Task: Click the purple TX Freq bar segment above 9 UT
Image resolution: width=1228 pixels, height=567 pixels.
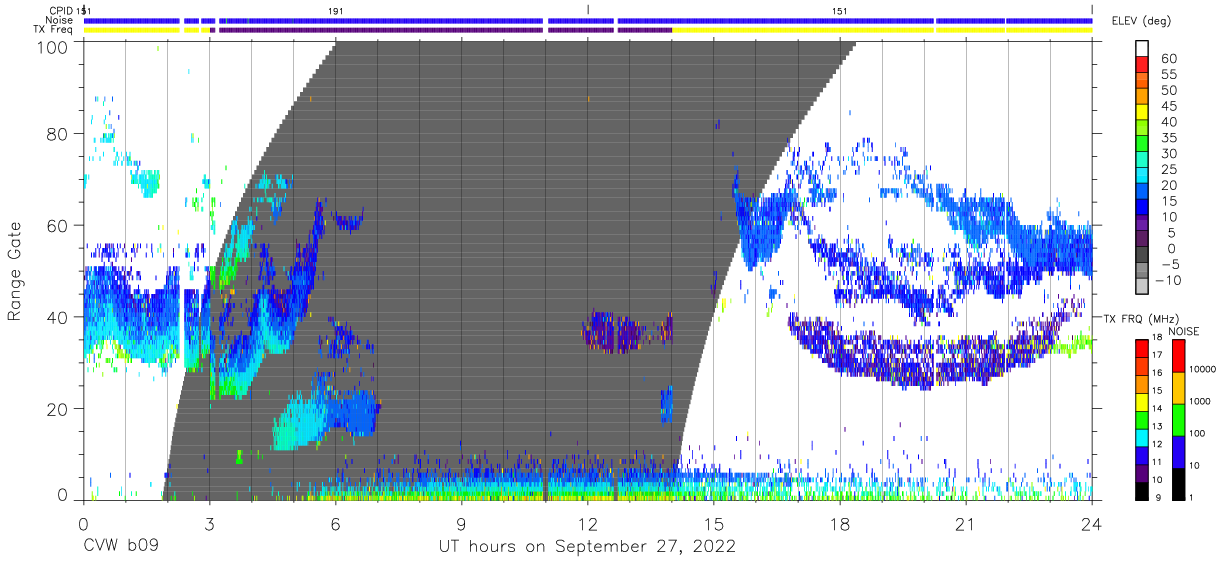Action: pyautogui.click(x=380, y=30)
